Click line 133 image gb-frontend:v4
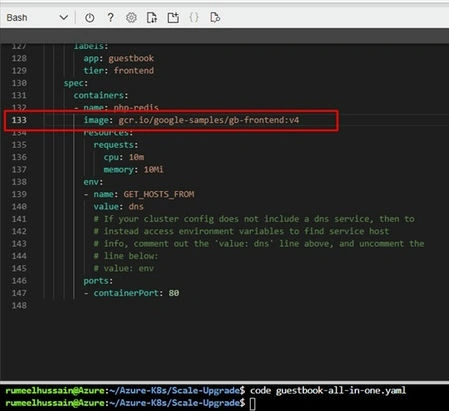This screenshot has height=411, width=449. click(191, 120)
